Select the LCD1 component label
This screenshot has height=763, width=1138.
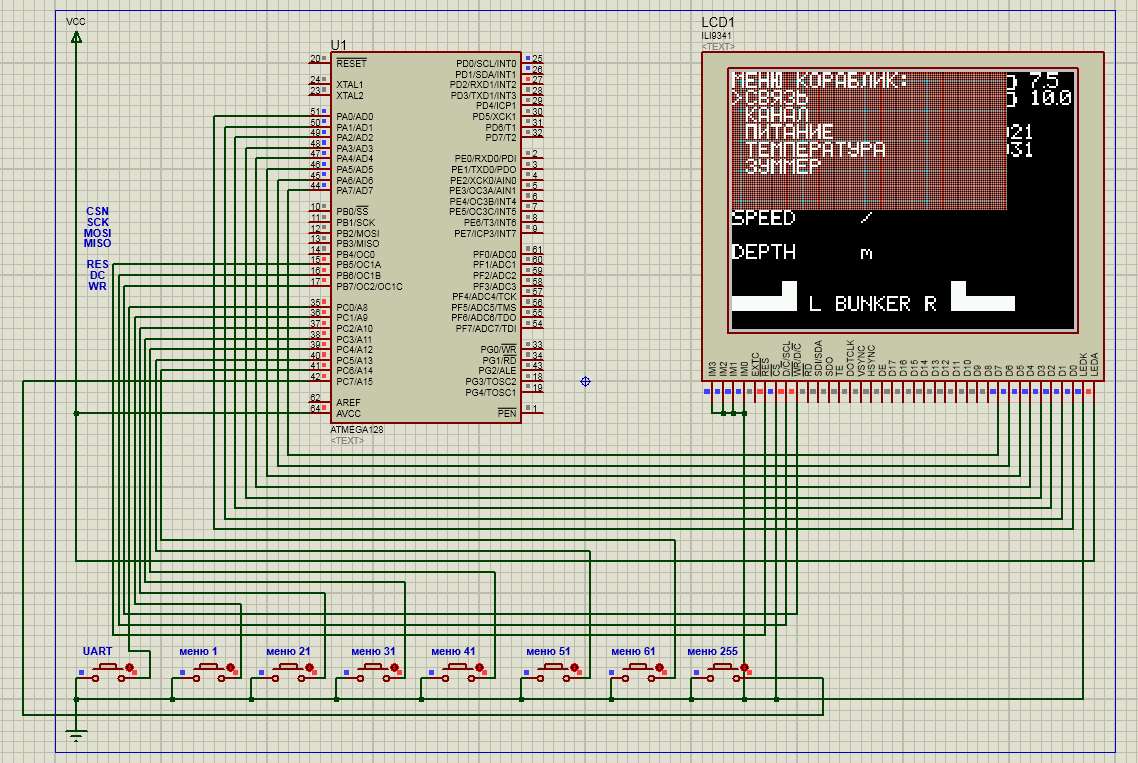(718, 22)
